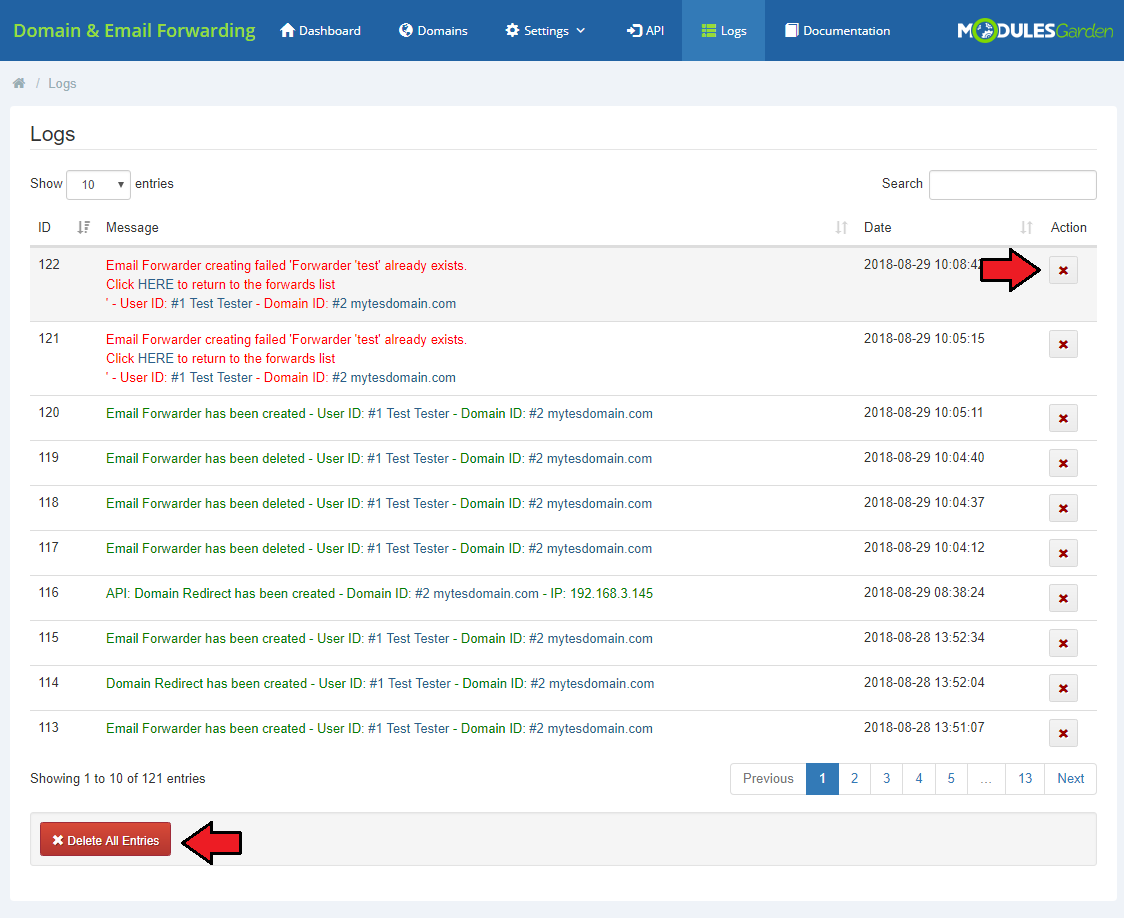The height and width of the screenshot is (918, 1124).
Task: Delete log entry 120
Action: pos(1063,418)
